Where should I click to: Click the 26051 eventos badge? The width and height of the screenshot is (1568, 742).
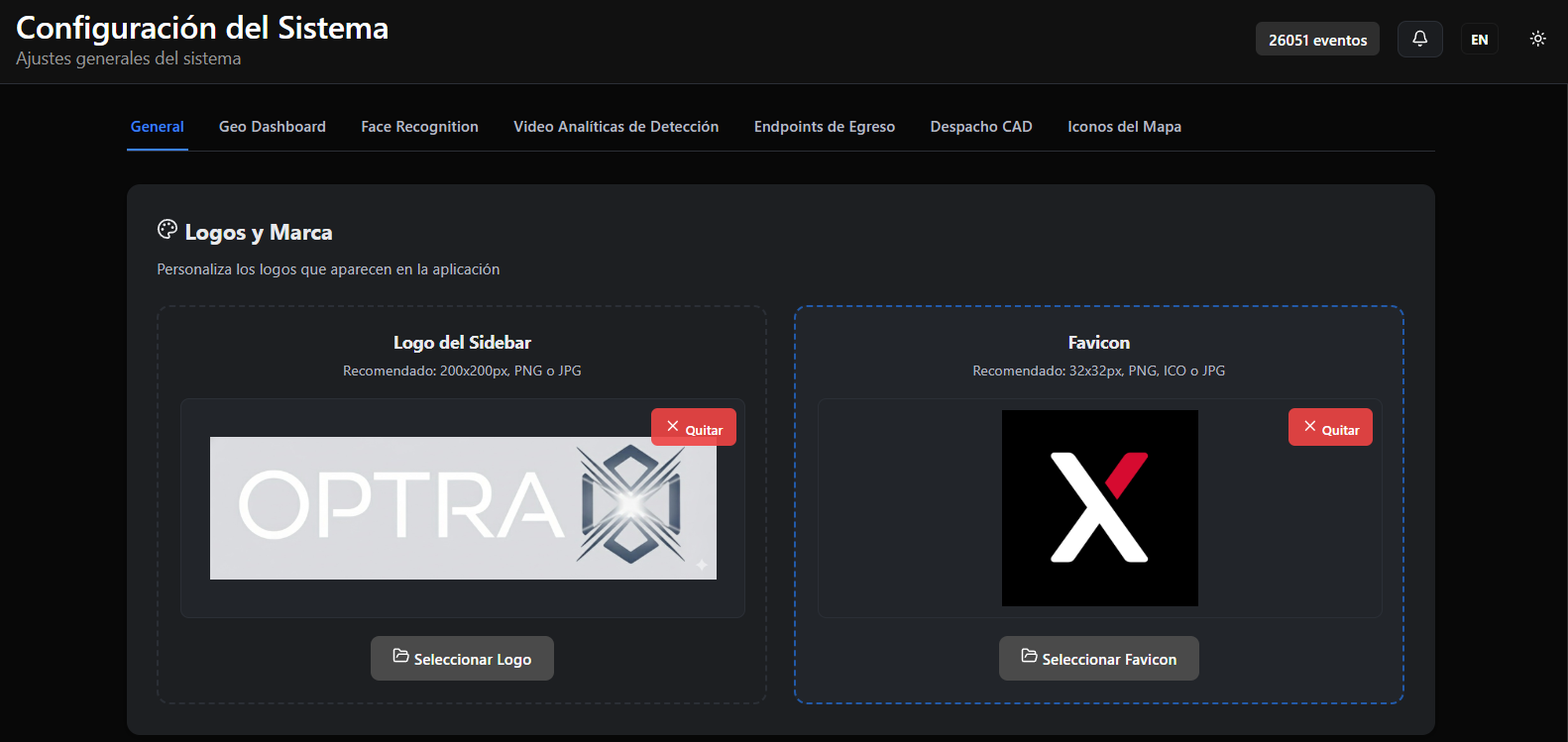click(1317, 40)
